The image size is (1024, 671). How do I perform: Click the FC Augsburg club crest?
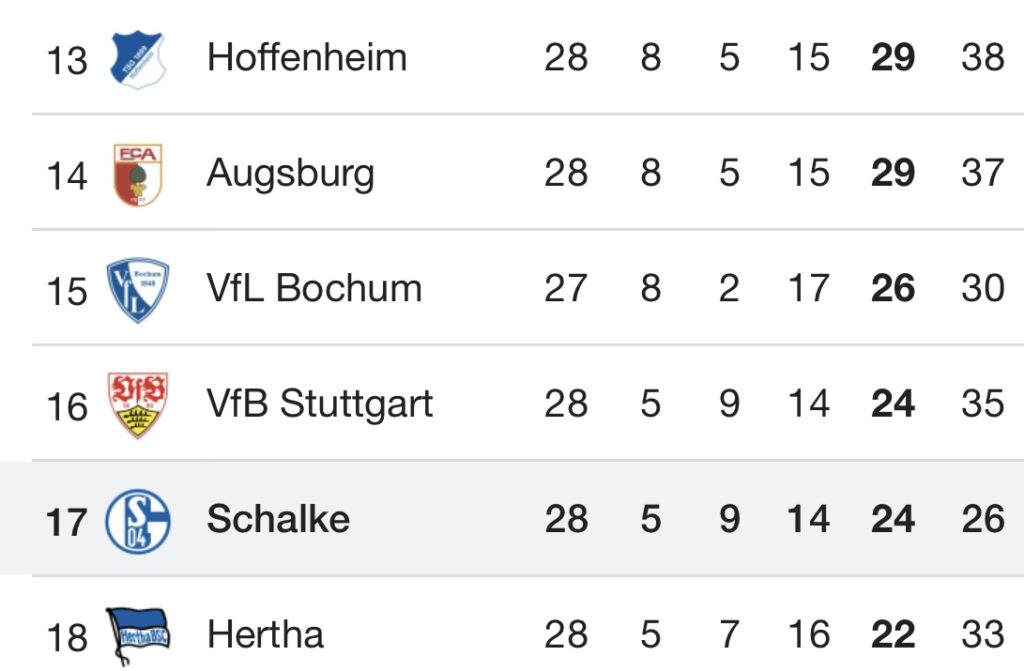(x=137, y=174)
